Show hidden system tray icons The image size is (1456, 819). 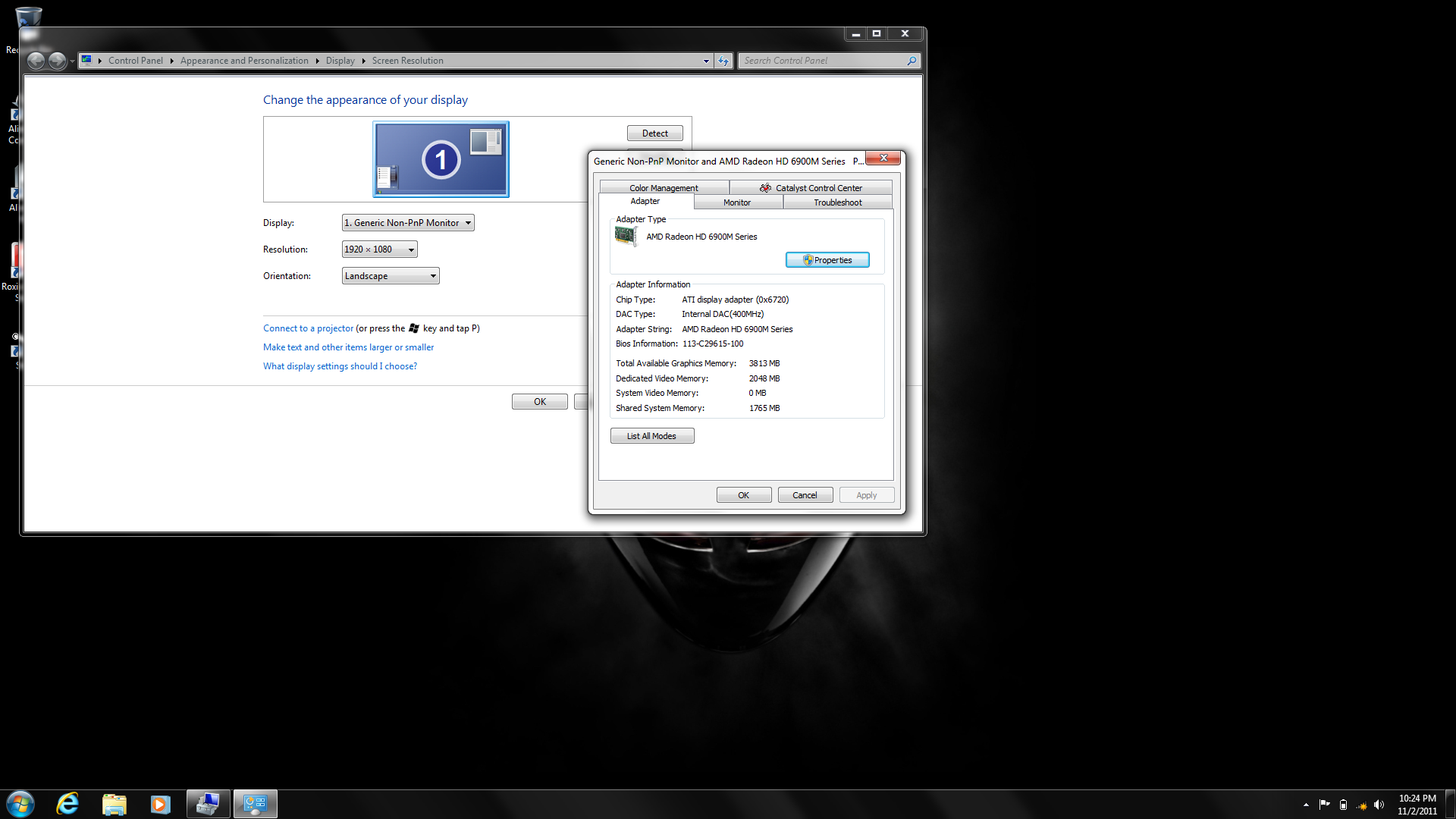tap(1306, 805)
